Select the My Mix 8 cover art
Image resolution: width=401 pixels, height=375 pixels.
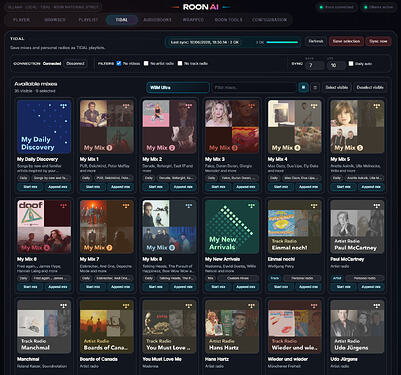(x=169, y=227)
